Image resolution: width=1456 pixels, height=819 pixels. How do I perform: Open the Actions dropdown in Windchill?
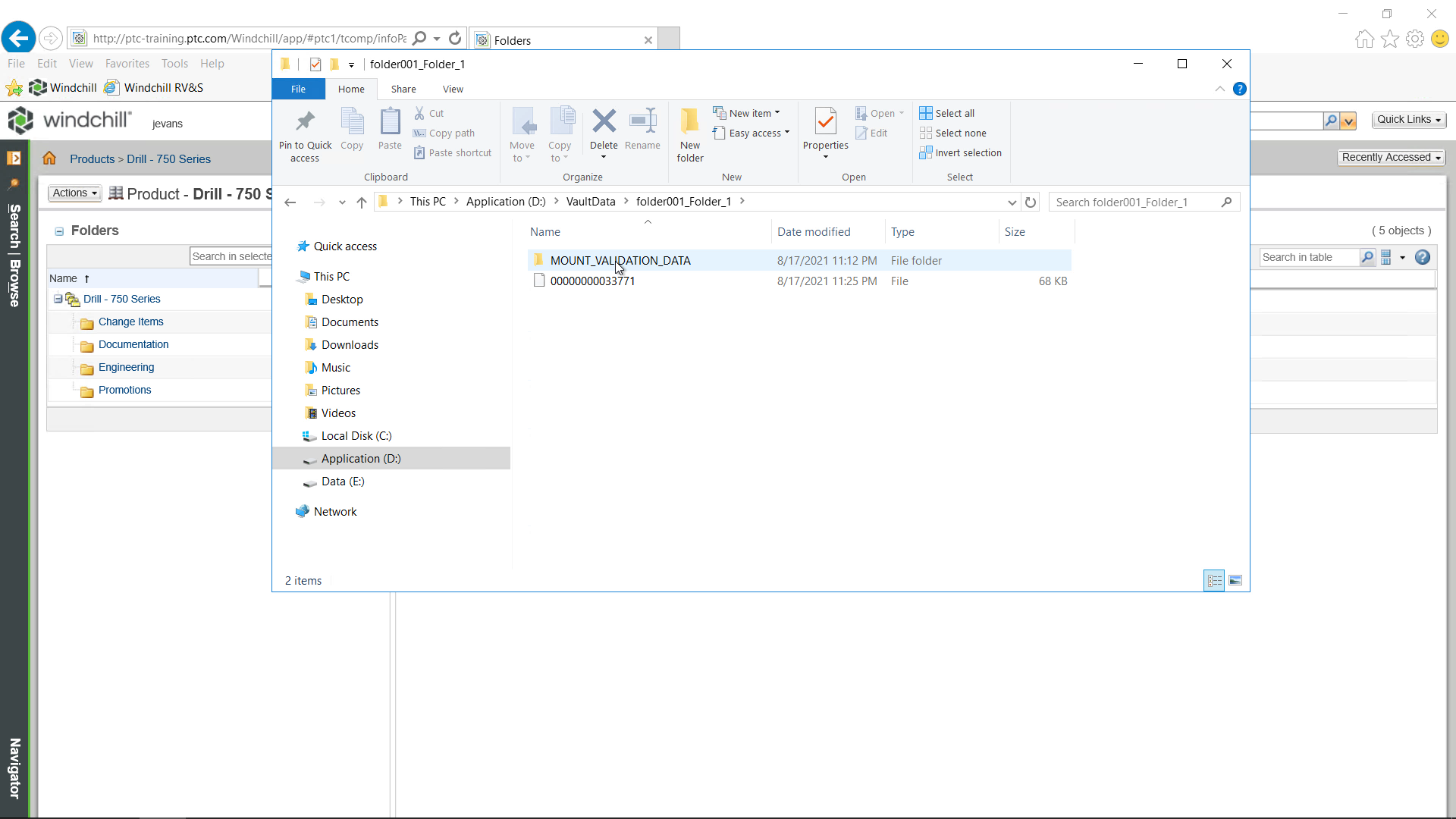(x=74, y=193)
